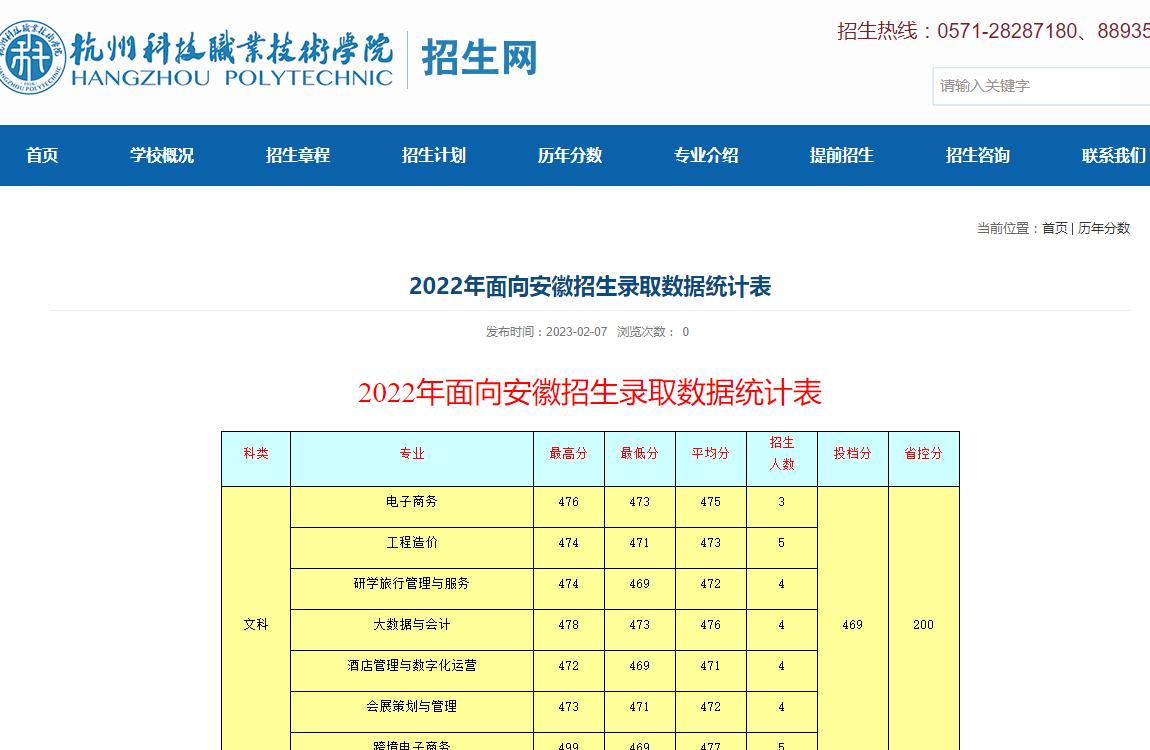Open the 首页 navigation menu item
This screenshot has width=1150, height=750.
point(42,155)
